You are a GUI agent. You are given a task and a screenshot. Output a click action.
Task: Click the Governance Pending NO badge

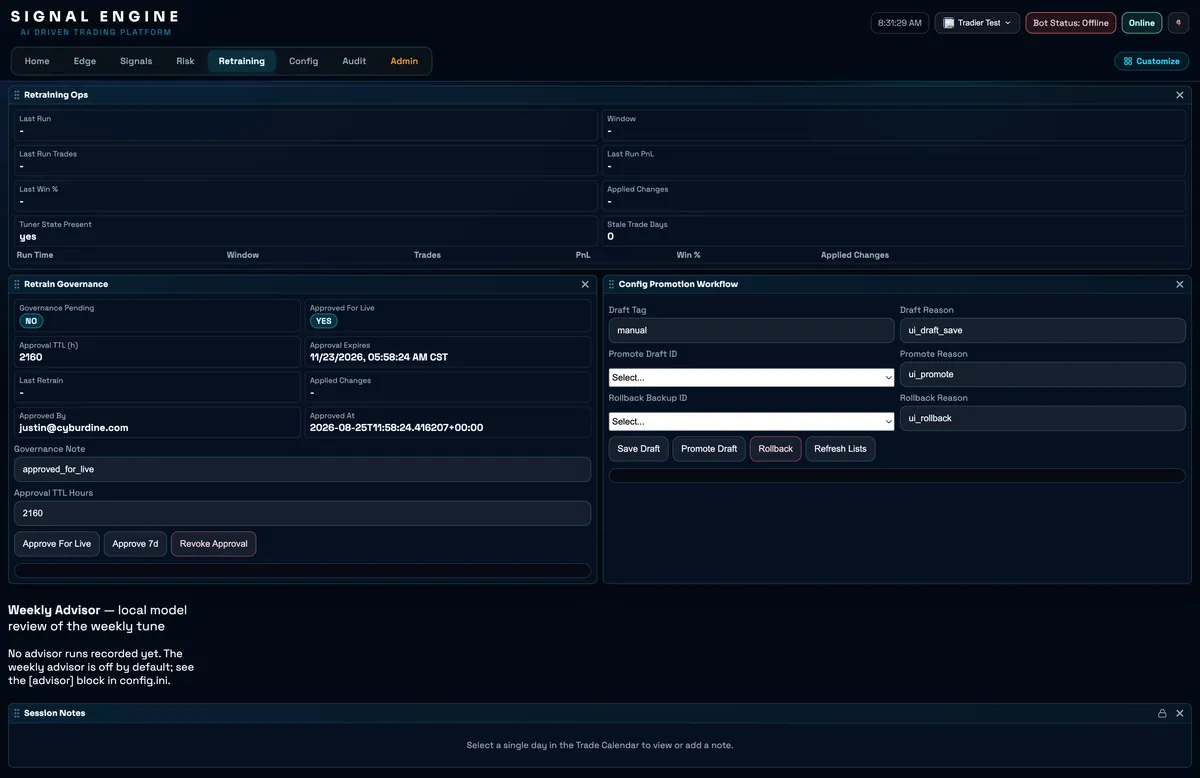(31, 321)
